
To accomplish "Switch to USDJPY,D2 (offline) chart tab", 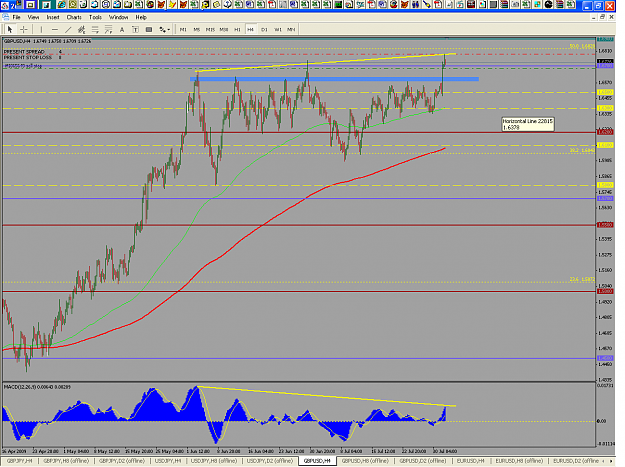I will pyautogui.click(x=269, y=461).
